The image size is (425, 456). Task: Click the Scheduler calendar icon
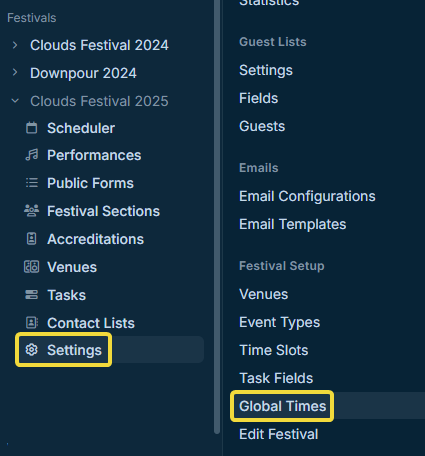pyautogui.click(x=32, y=128)
